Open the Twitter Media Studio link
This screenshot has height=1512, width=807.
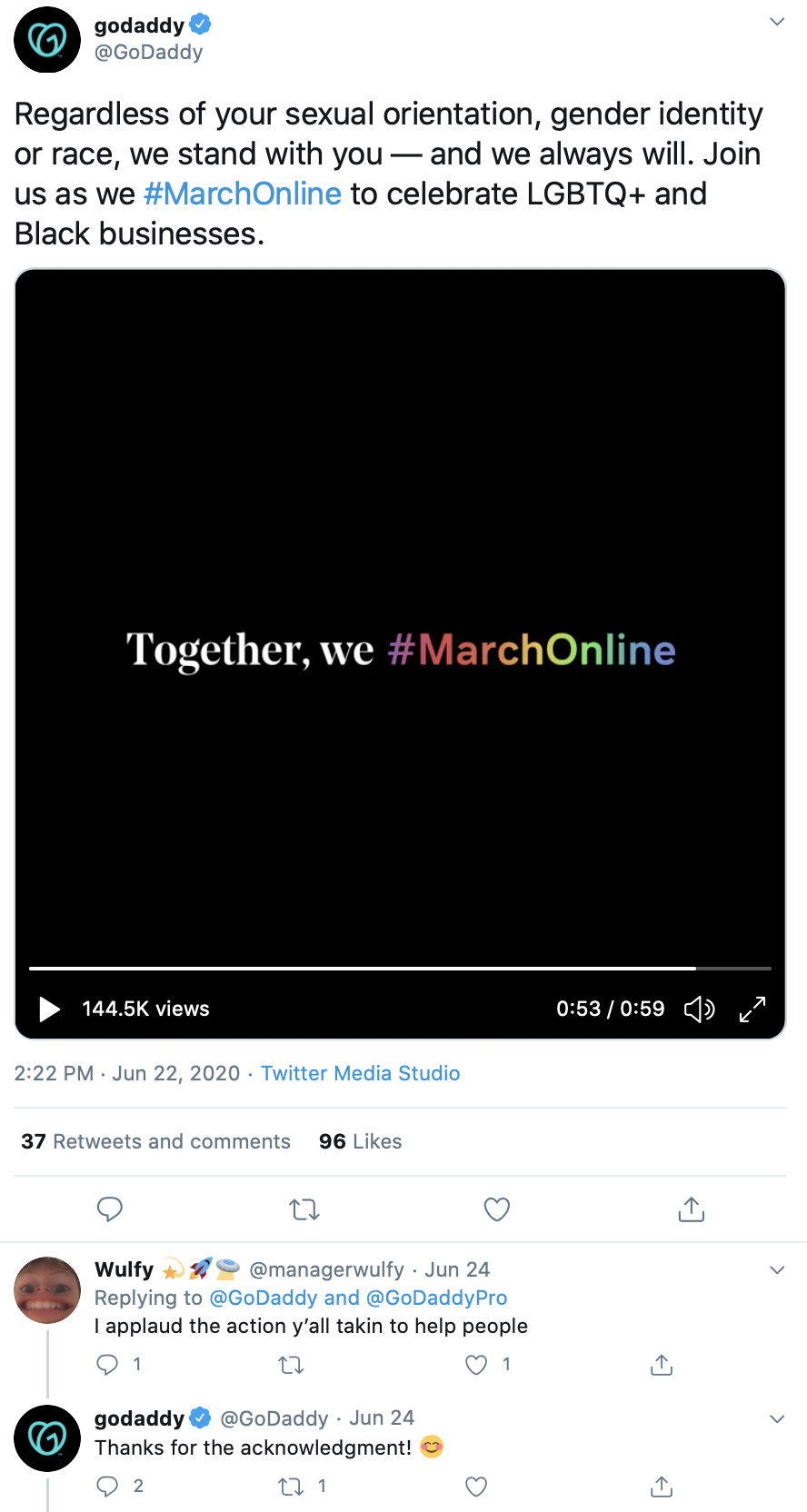[x=361, y=1073]
